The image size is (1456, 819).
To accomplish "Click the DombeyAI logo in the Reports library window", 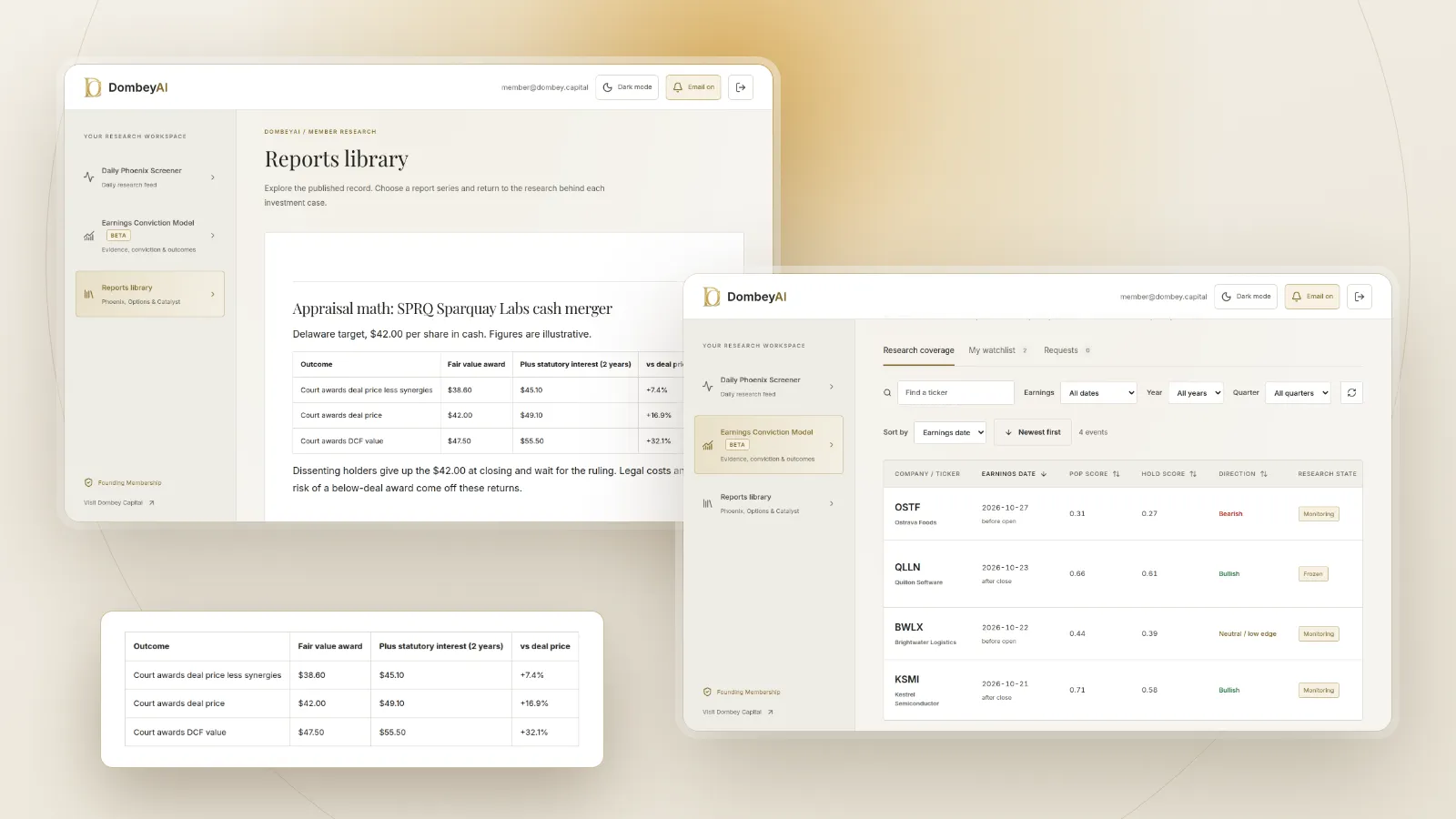I will [126, 87].
